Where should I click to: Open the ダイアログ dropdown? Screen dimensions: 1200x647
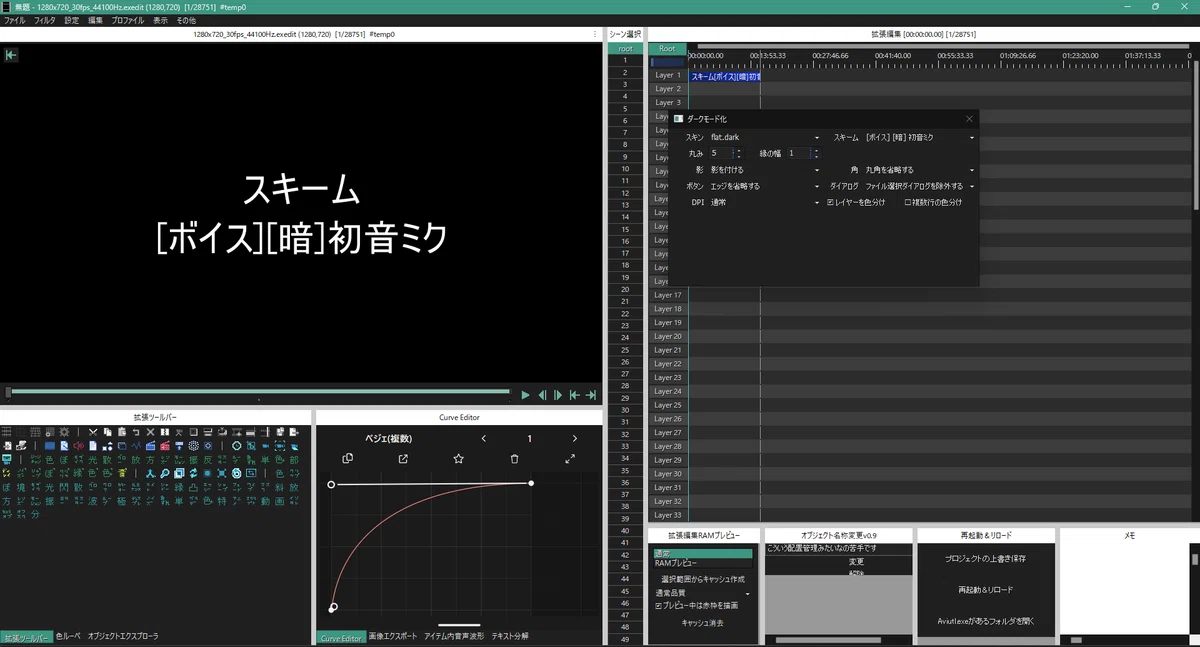[x=919, y=186]
